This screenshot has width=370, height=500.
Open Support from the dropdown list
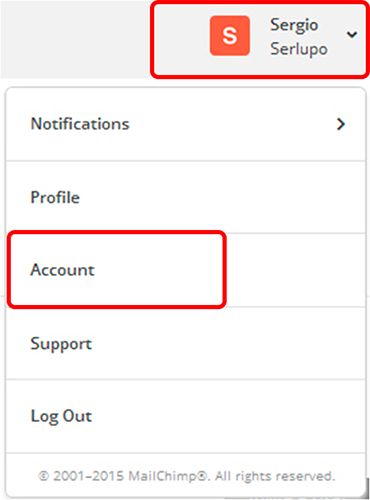click(186, 343)
